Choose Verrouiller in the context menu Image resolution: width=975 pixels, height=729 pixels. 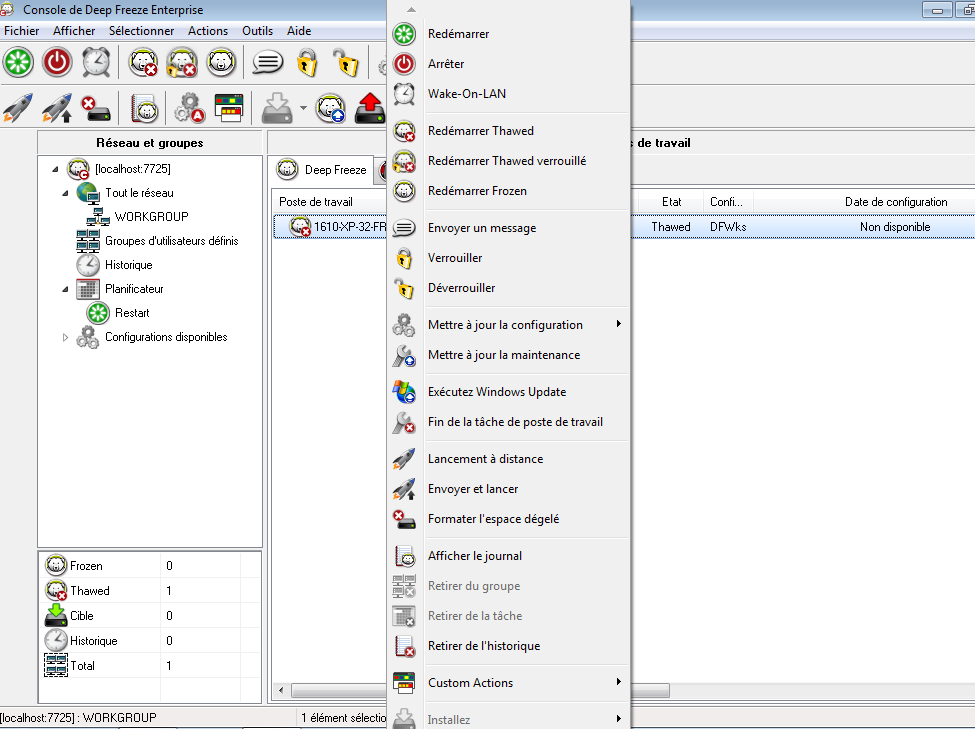coord(509,258)
